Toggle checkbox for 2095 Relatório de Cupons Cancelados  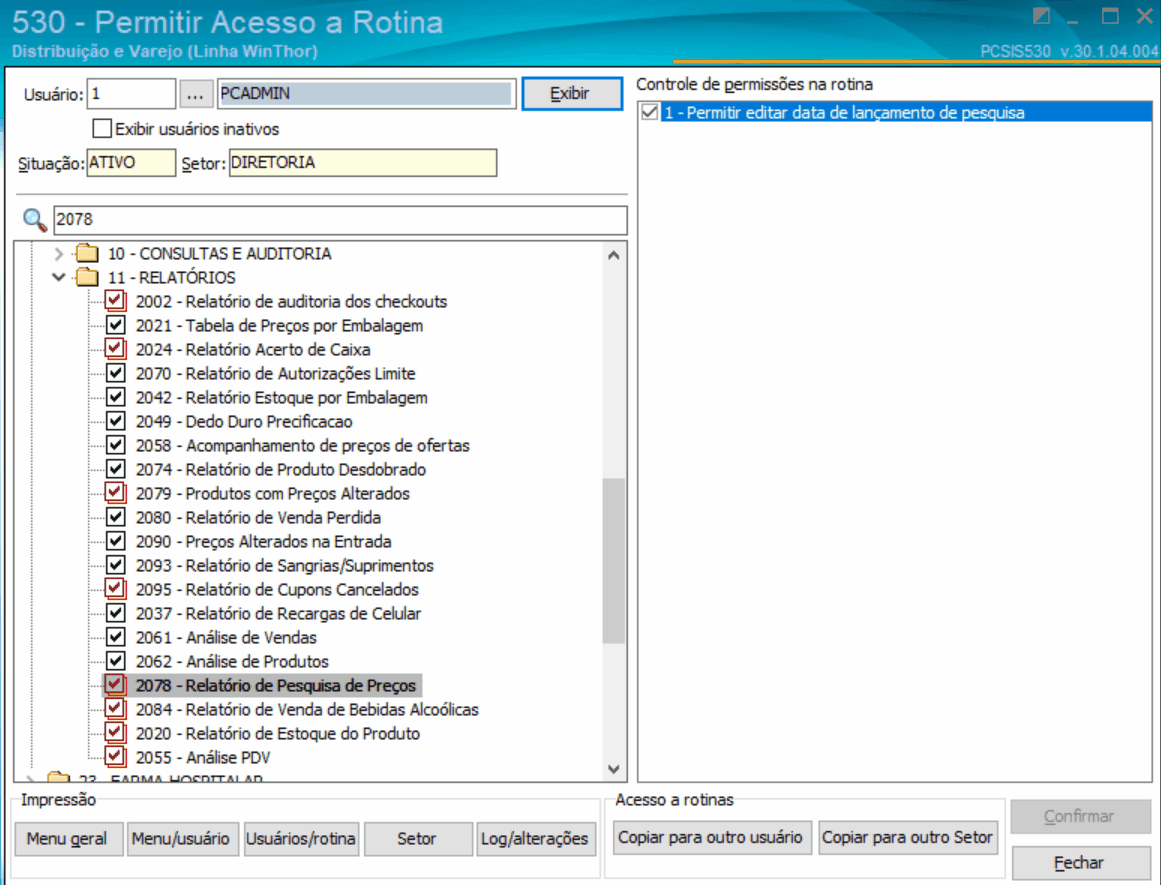coord(116,589)
